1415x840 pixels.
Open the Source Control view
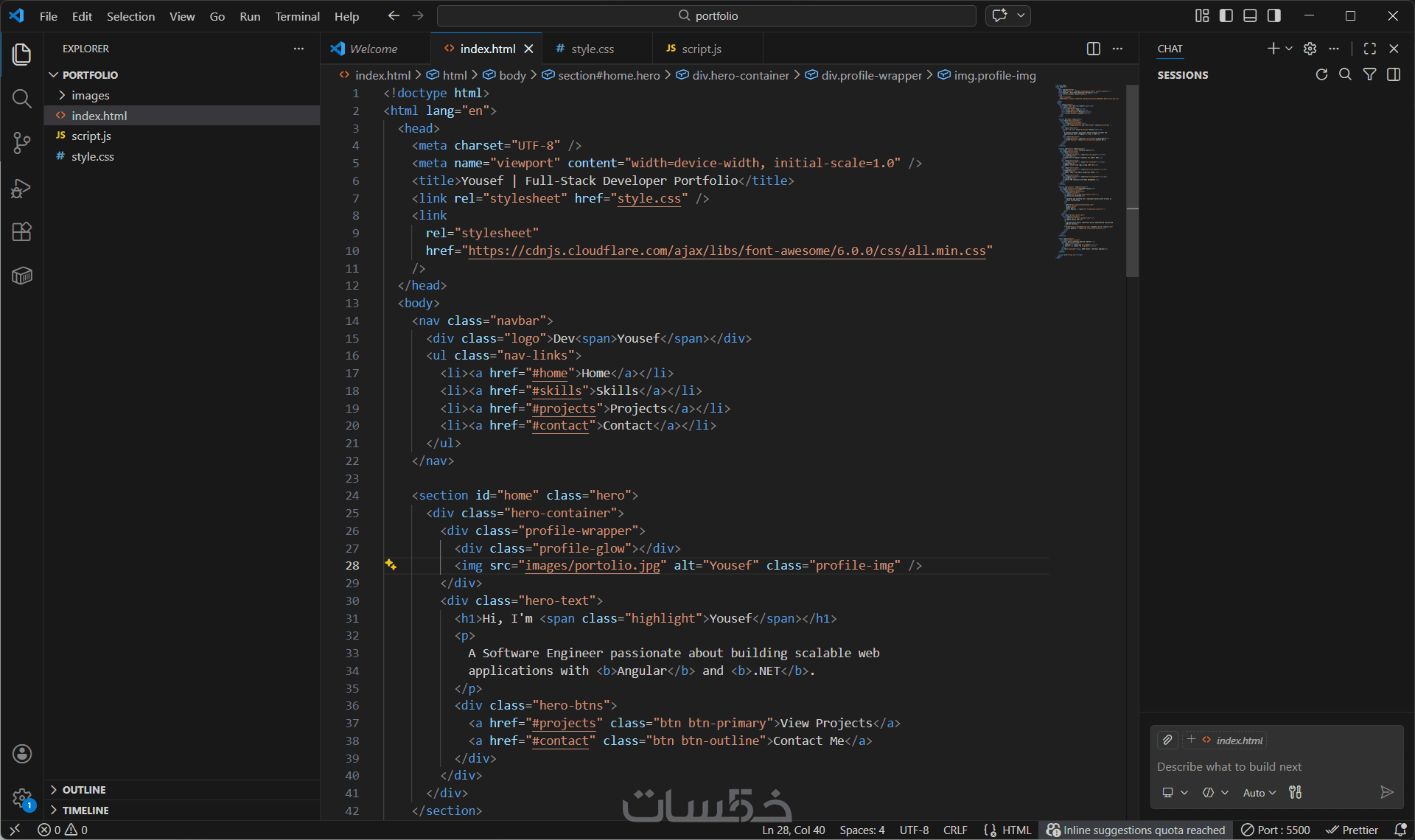[x=22, y=143]
